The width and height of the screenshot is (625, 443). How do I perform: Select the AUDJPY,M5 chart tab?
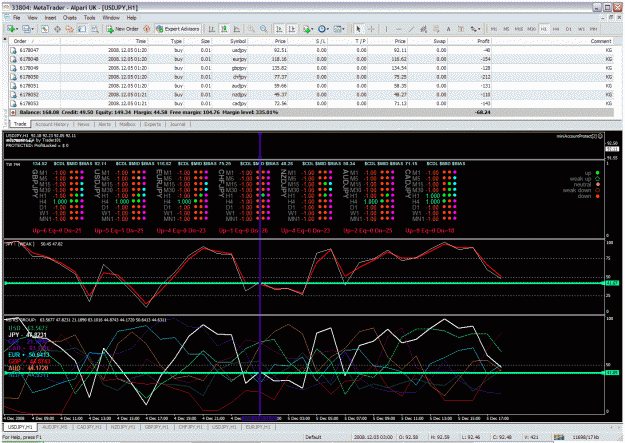coord(55,427)
